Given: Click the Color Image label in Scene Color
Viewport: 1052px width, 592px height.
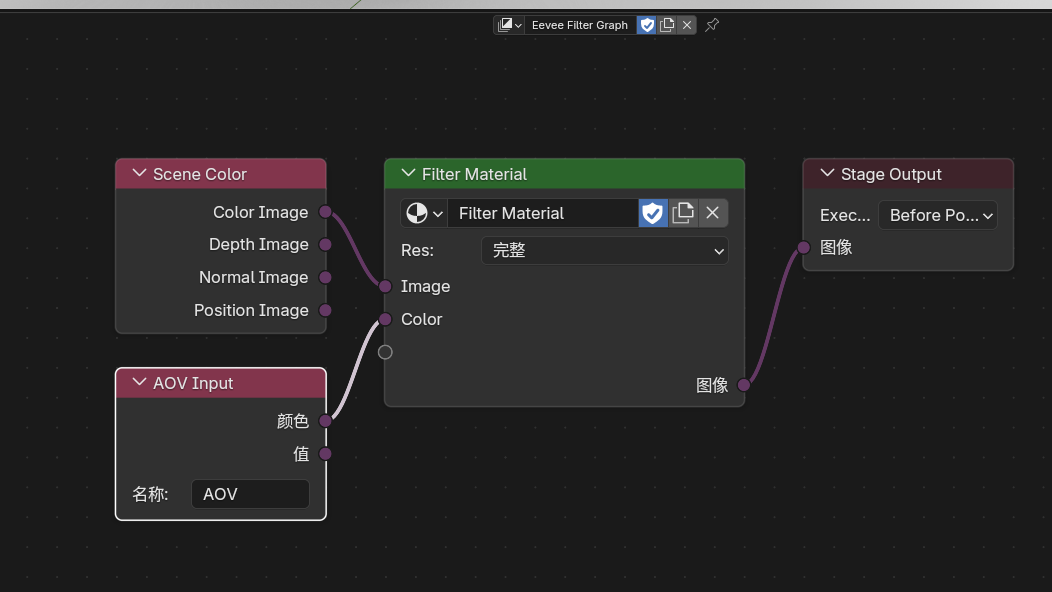Looking at the screenshot, I should 260,212.
